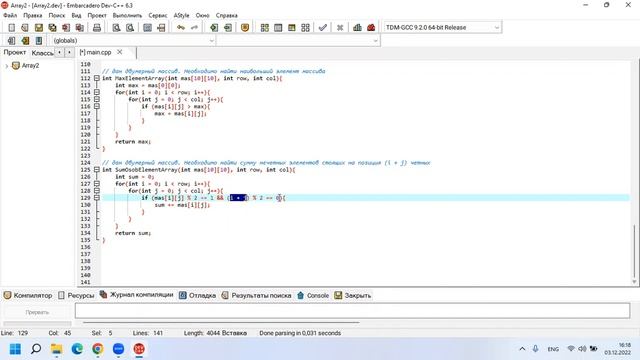This screenshot has height=360, width=640.
Task: Switch to the Классы sidebar tab
Action: pyautogui.click(x=42, y=53)
